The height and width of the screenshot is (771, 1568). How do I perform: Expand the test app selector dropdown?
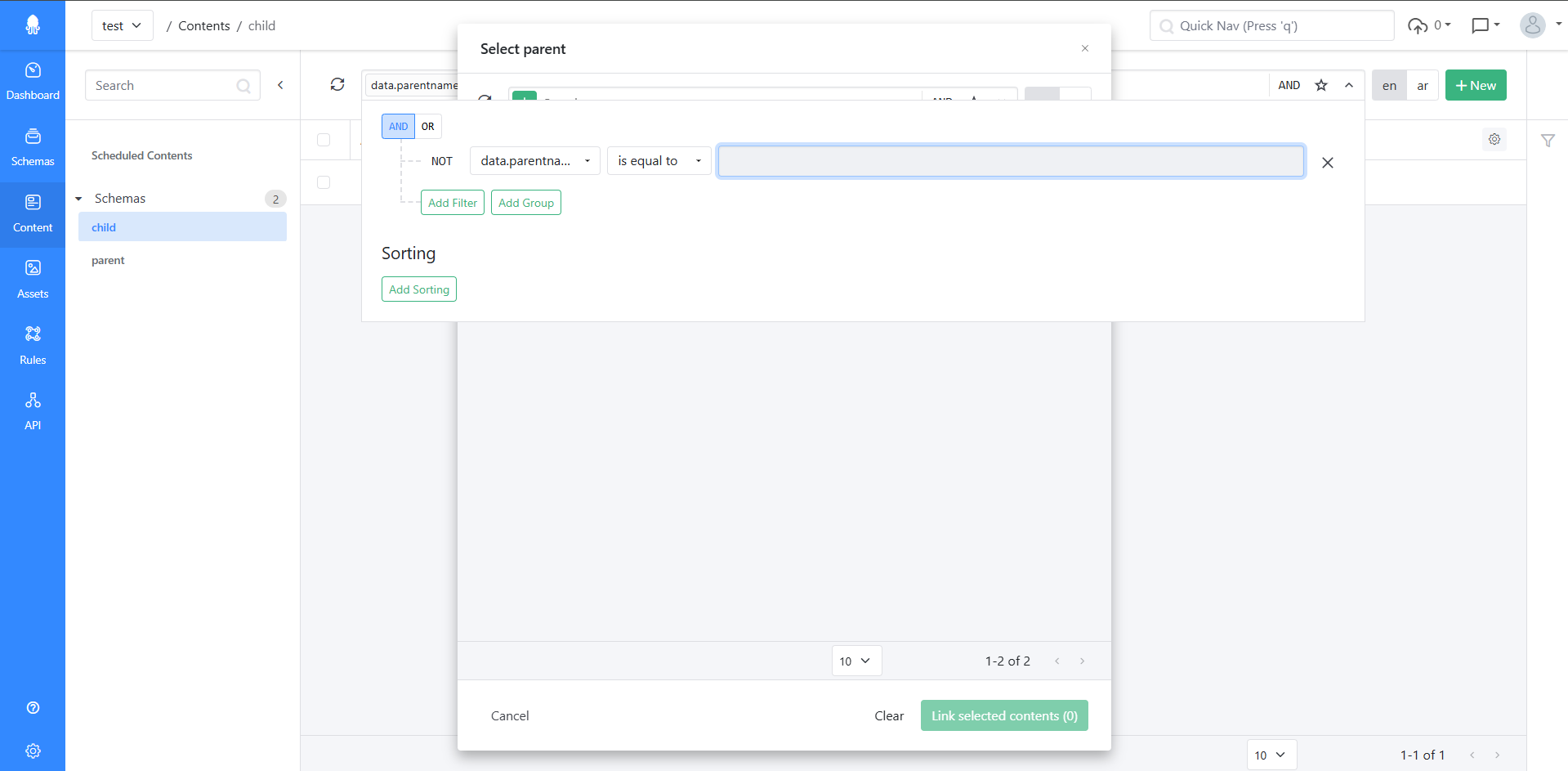coord(122,26)
